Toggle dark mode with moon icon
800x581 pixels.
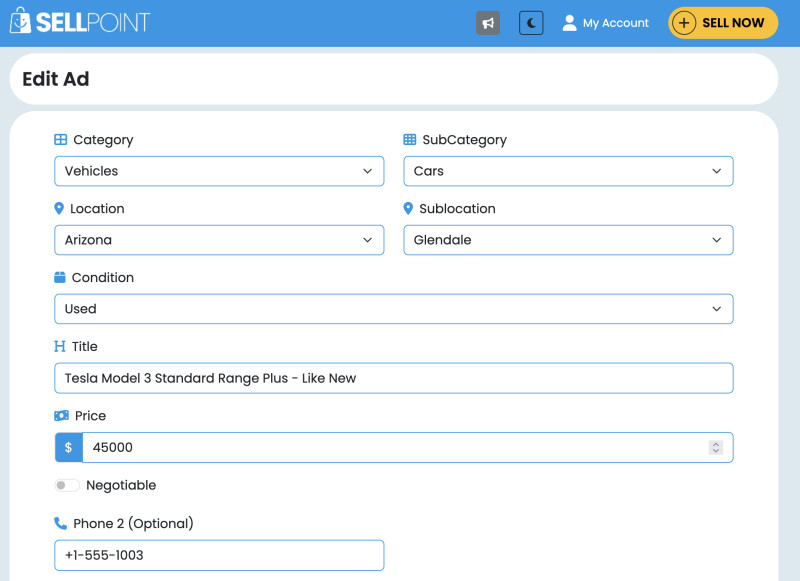[x=531, y=23]
